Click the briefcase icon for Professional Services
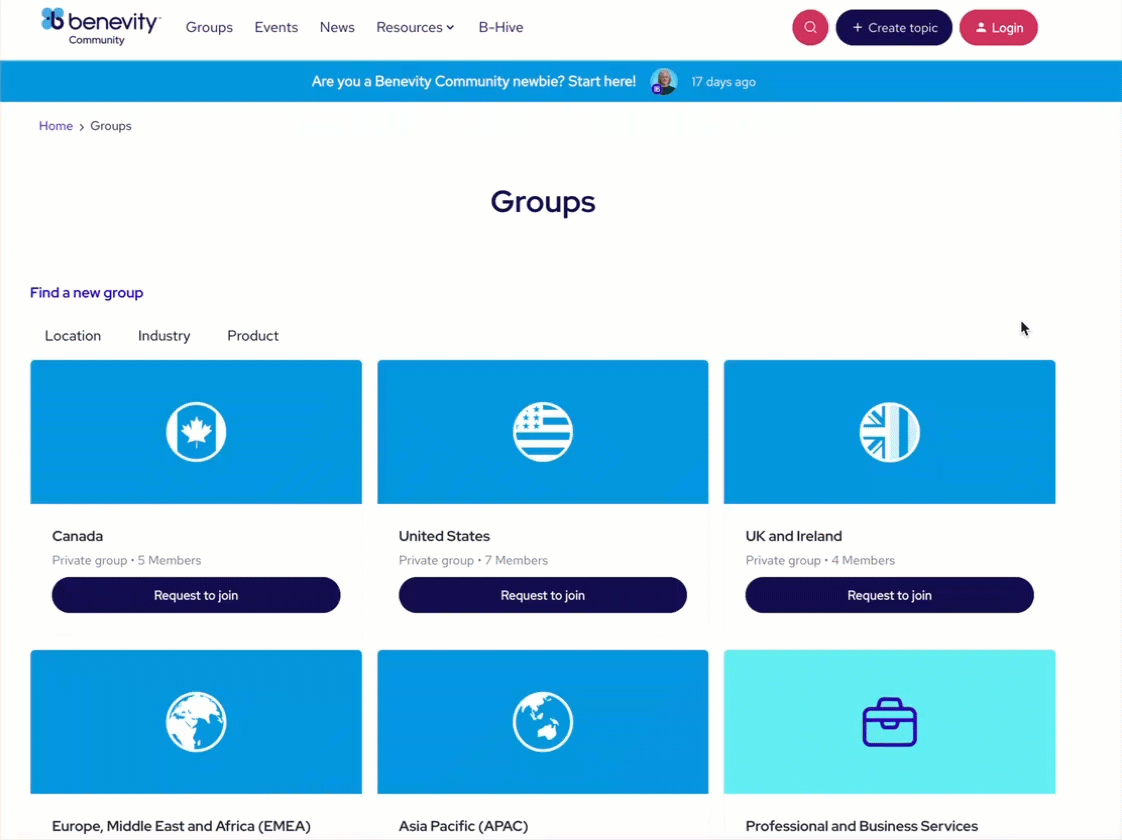 click(x=889, y=722)
